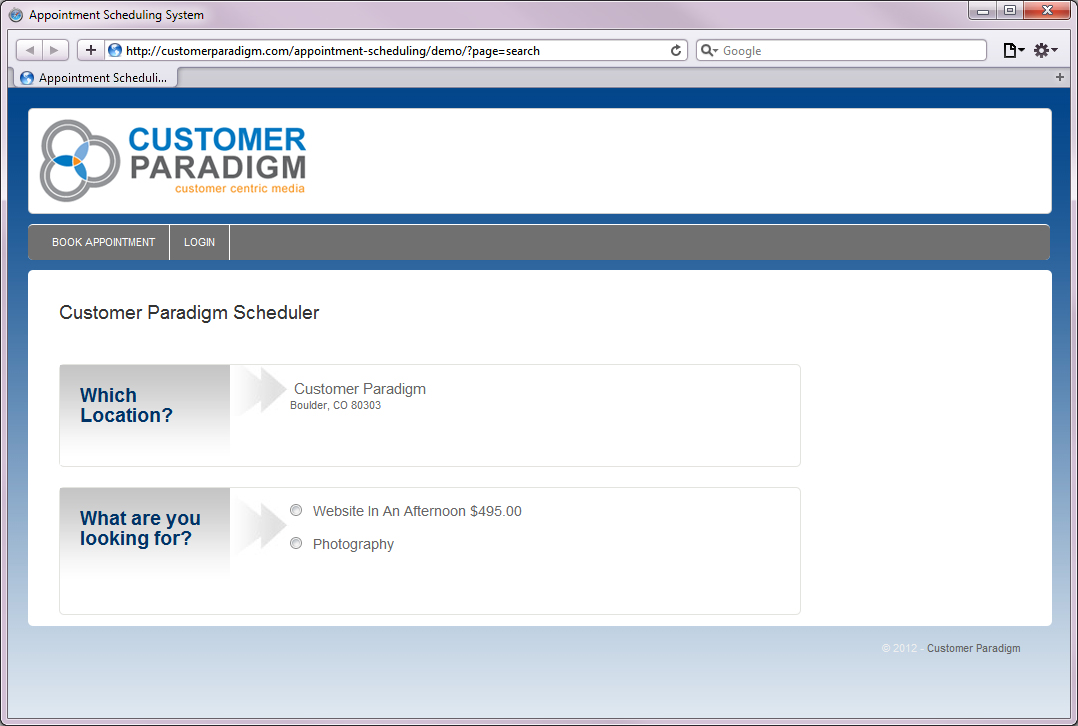Minimize the browser window
Viewport: 1078px width, 726px height.
click(982, 11)
